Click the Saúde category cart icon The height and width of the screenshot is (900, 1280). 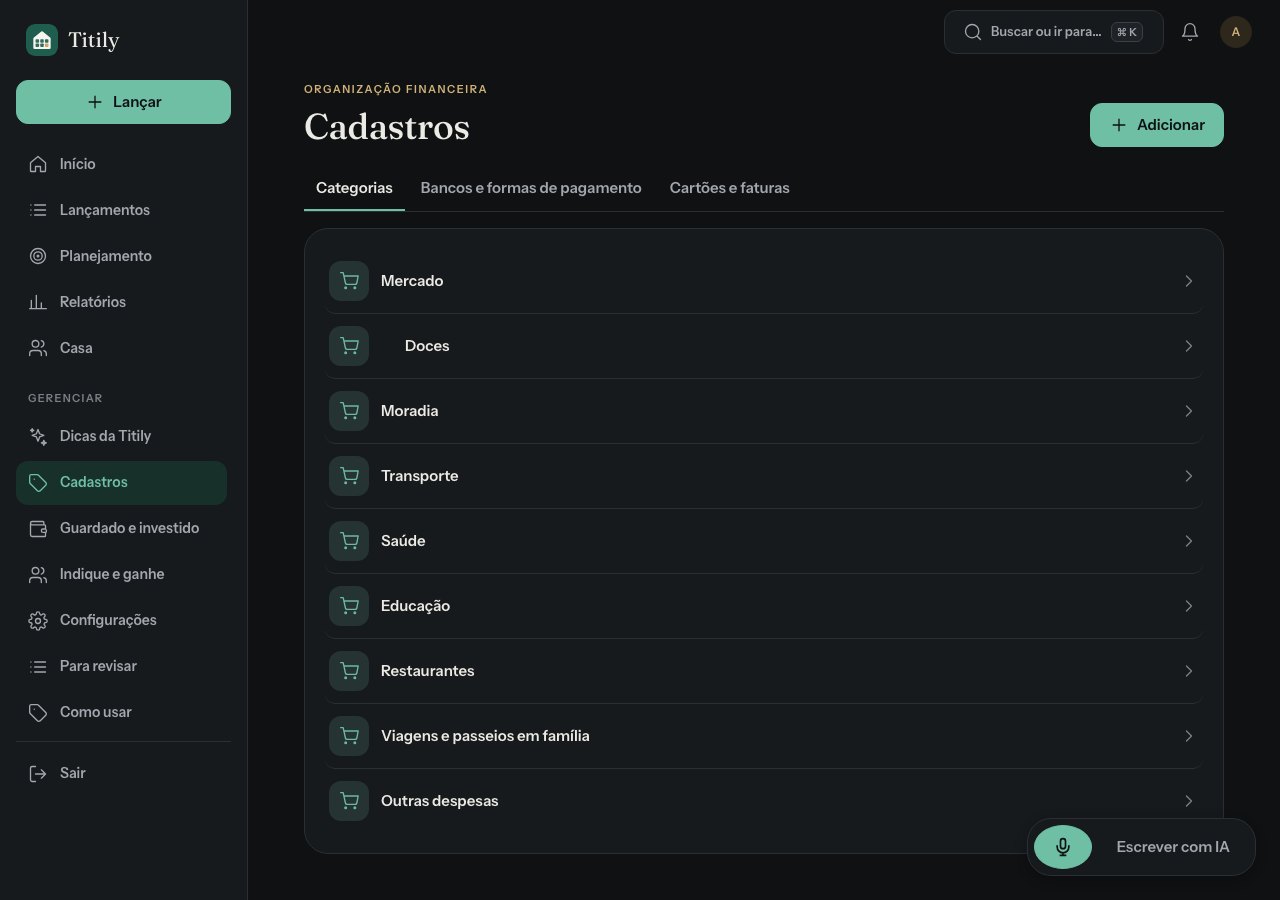click(x=349, y=541)
